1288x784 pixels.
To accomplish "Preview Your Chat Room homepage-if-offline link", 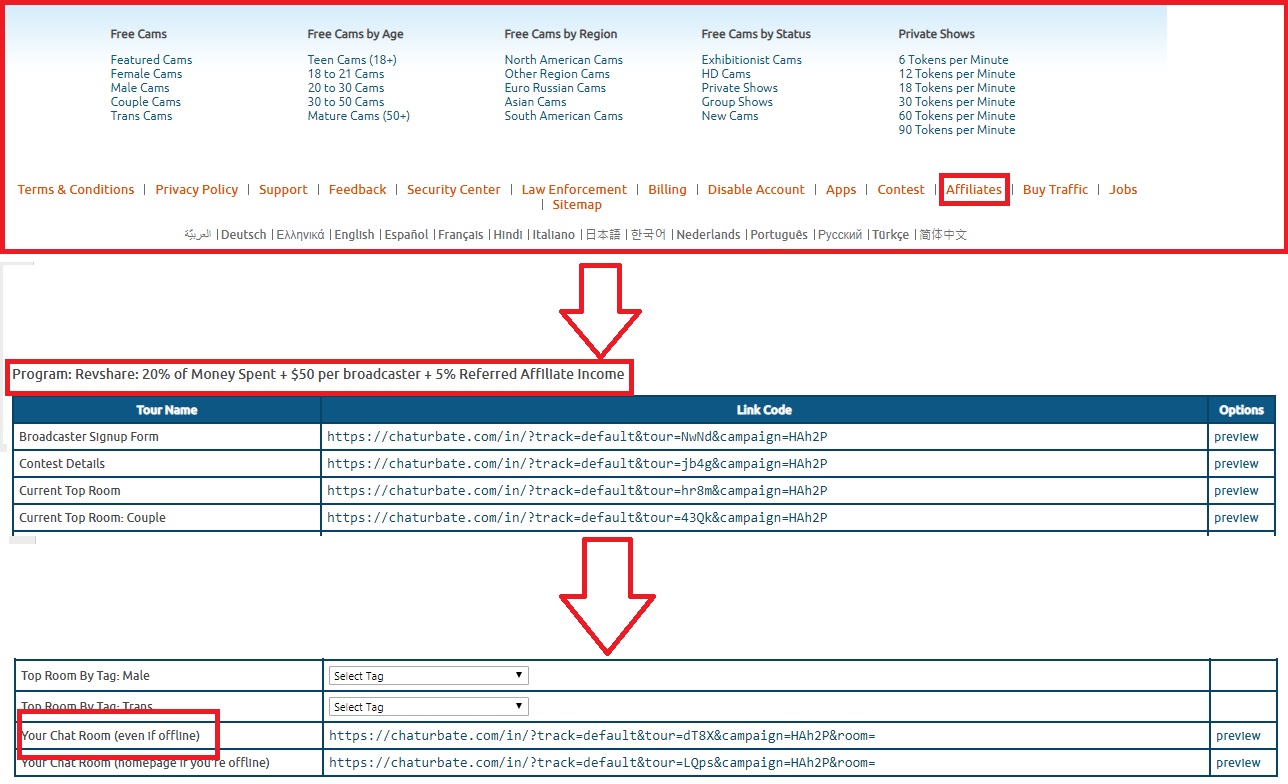I will (1238, 763).
